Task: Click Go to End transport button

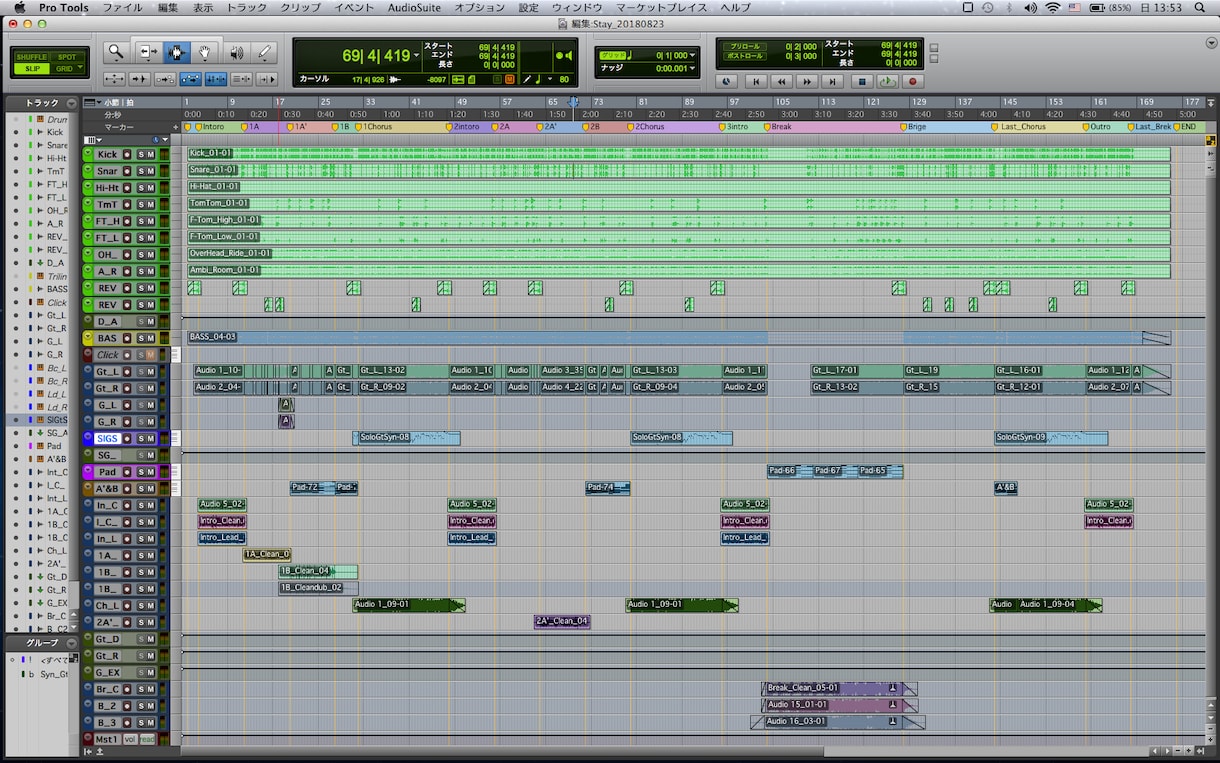Action: pos(834,81)
